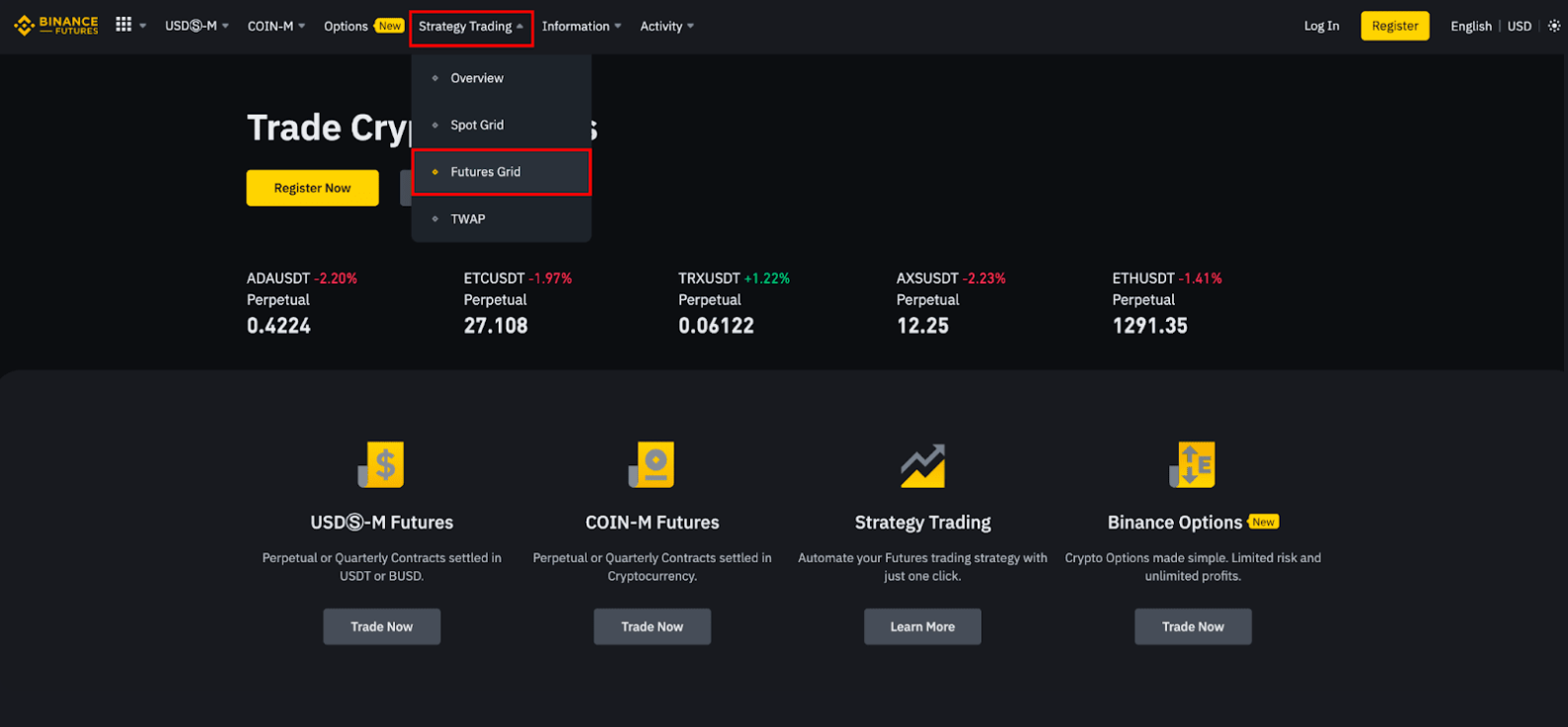
Task: Click the USDⓈ-M Futures dollar icon
Action: click(x=381, y=464)
